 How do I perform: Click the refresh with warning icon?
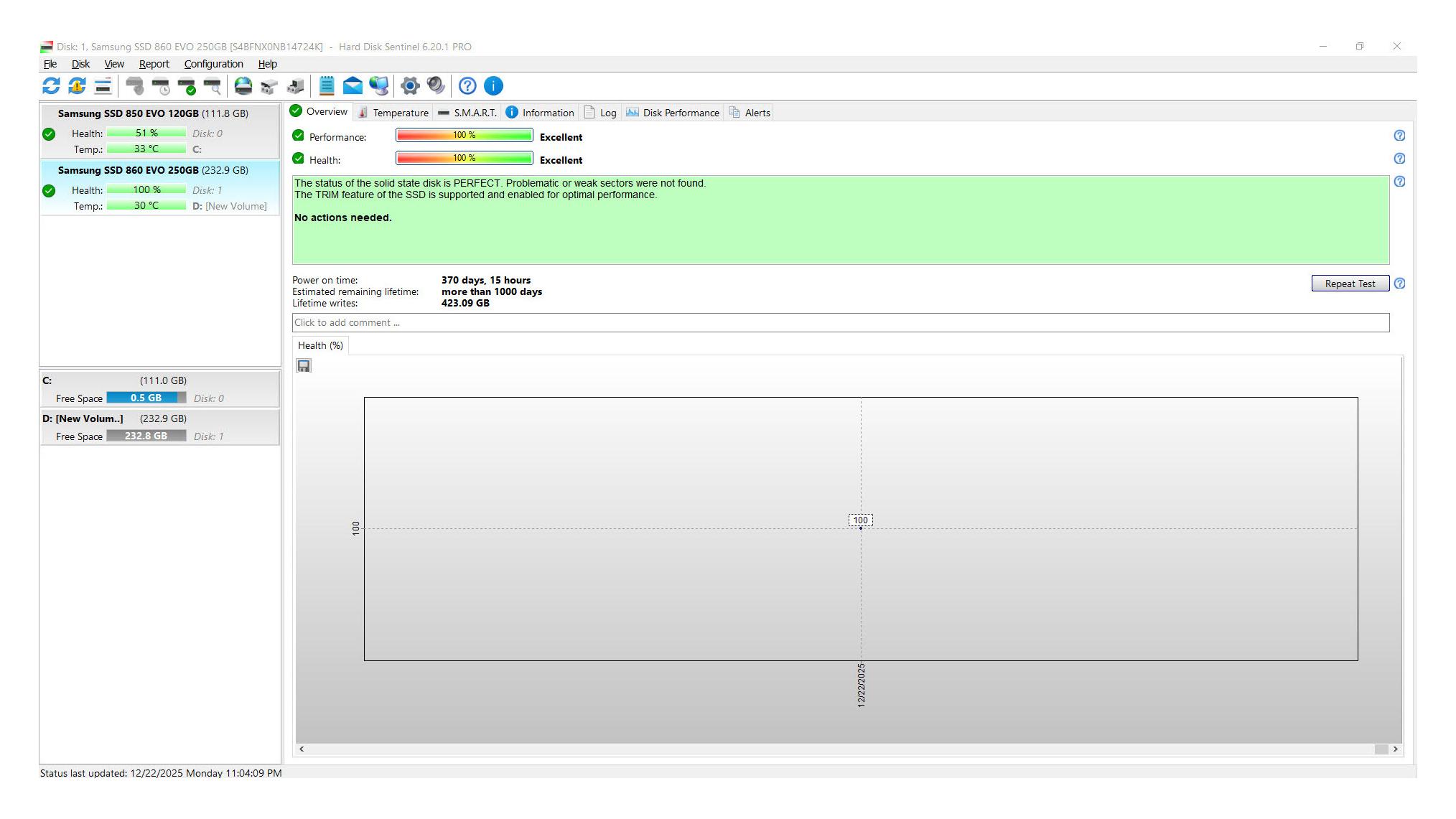77,86
